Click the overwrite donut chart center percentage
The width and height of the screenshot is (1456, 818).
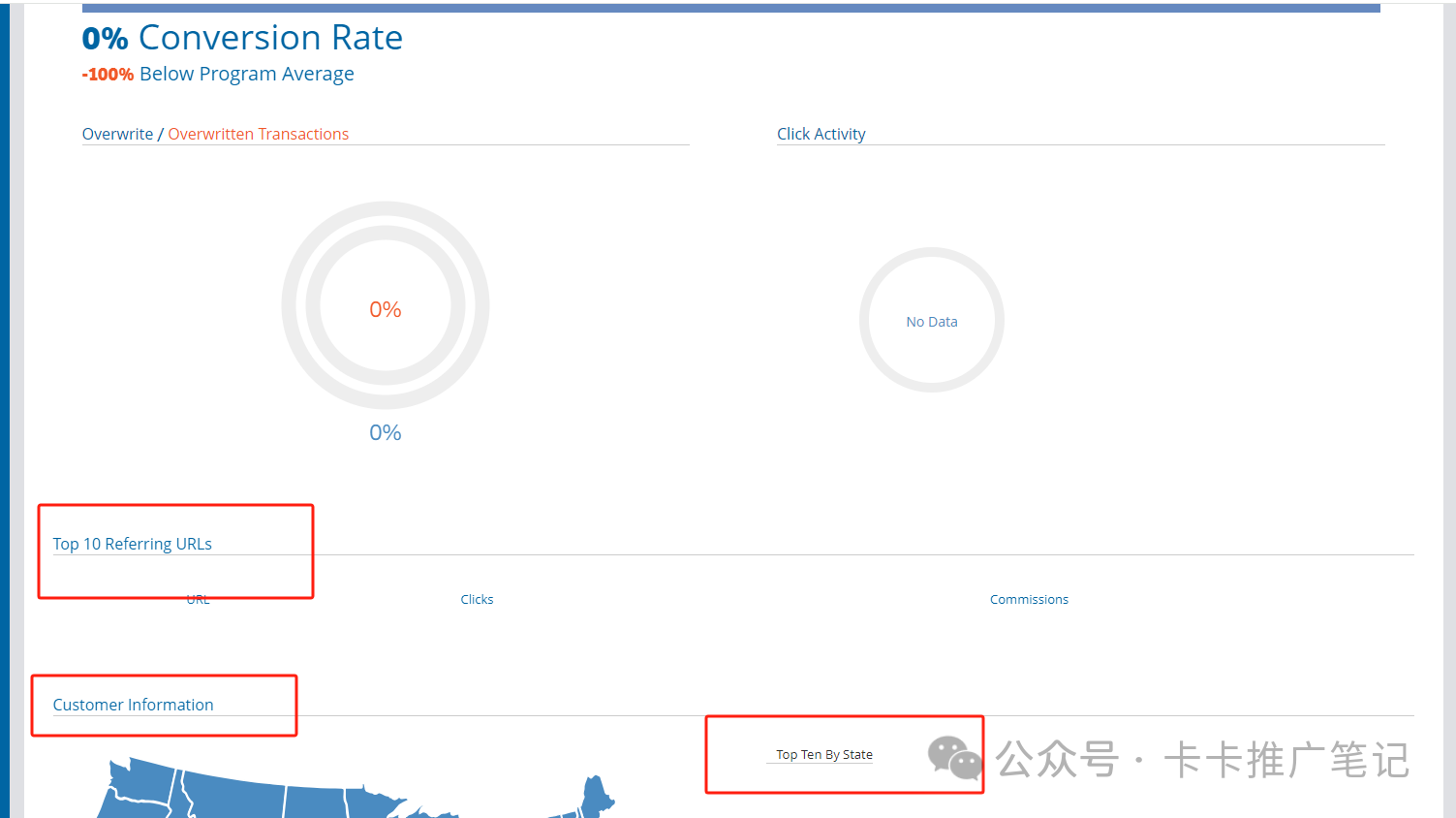pyautogui.click(x=386, y=309)
